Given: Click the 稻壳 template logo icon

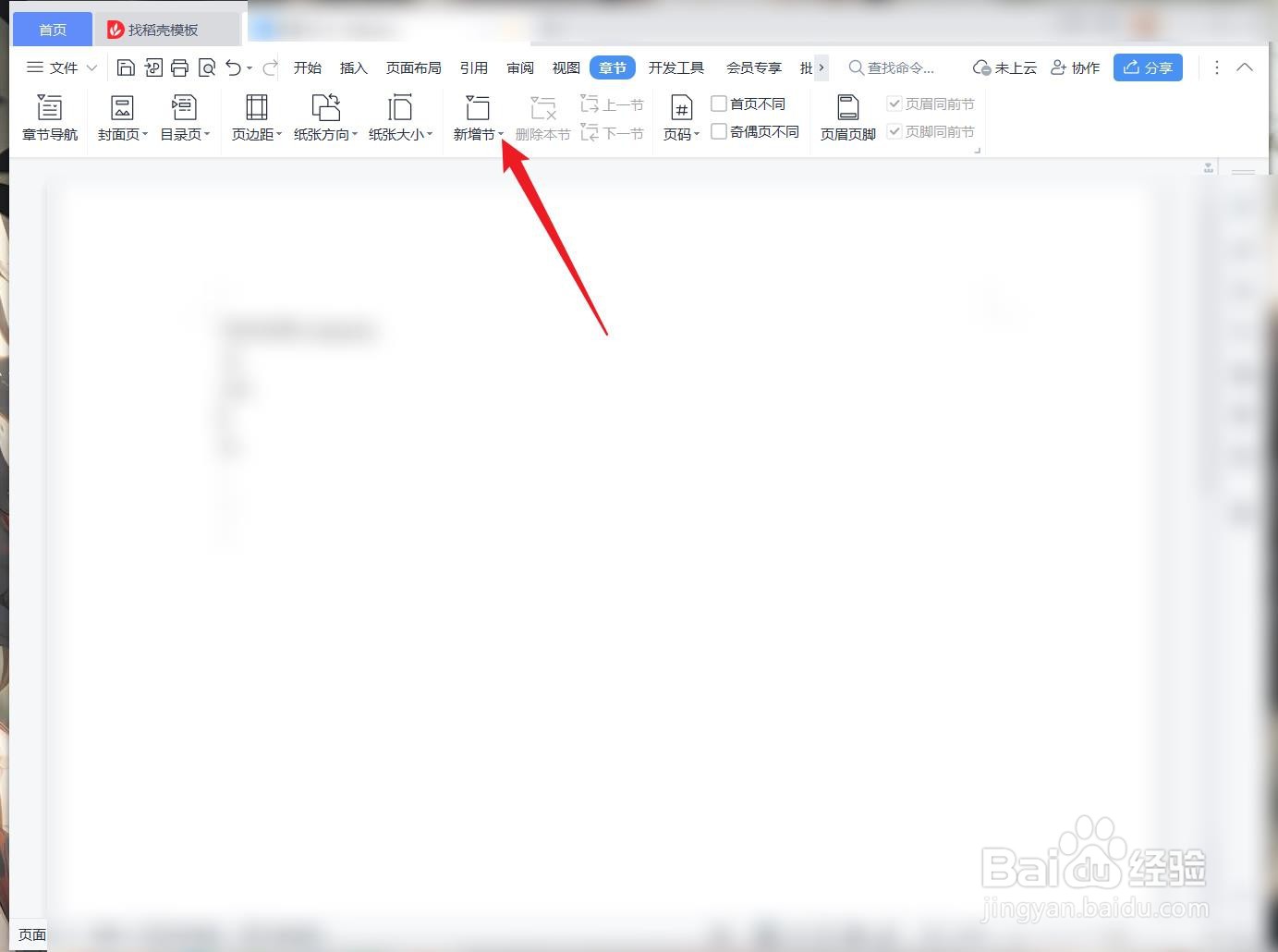Looking at the screenshot, I should [x=116, y=30].
